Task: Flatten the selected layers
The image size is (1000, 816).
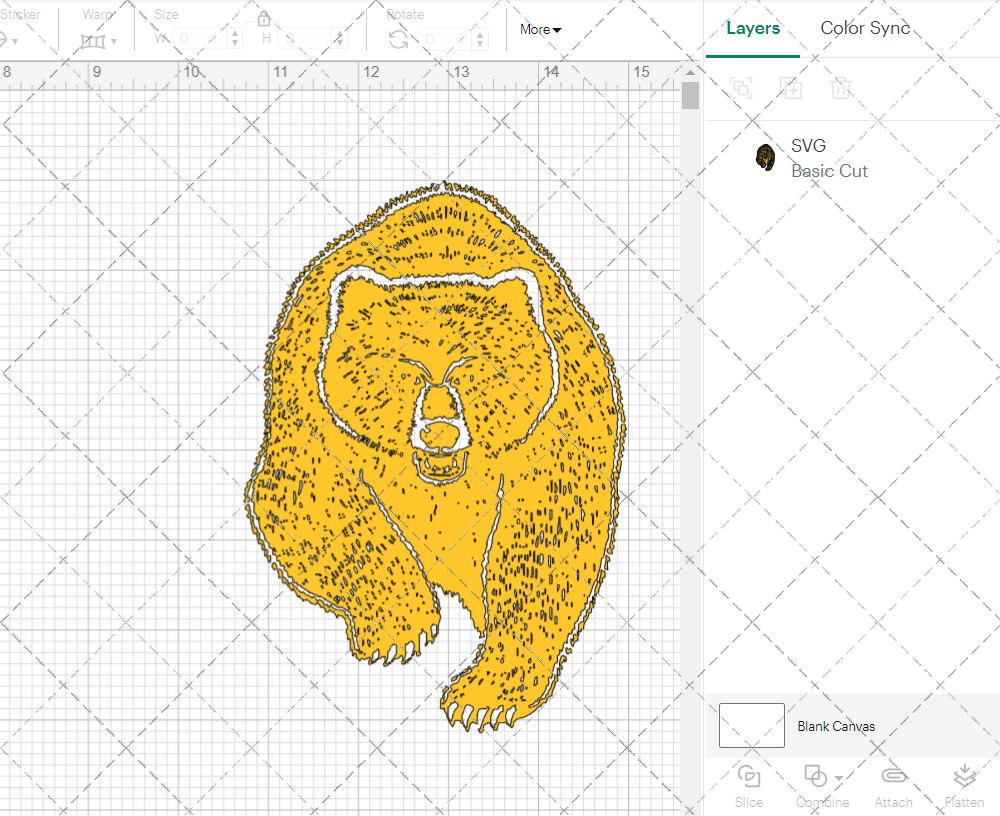Action: tap(964, 784)
